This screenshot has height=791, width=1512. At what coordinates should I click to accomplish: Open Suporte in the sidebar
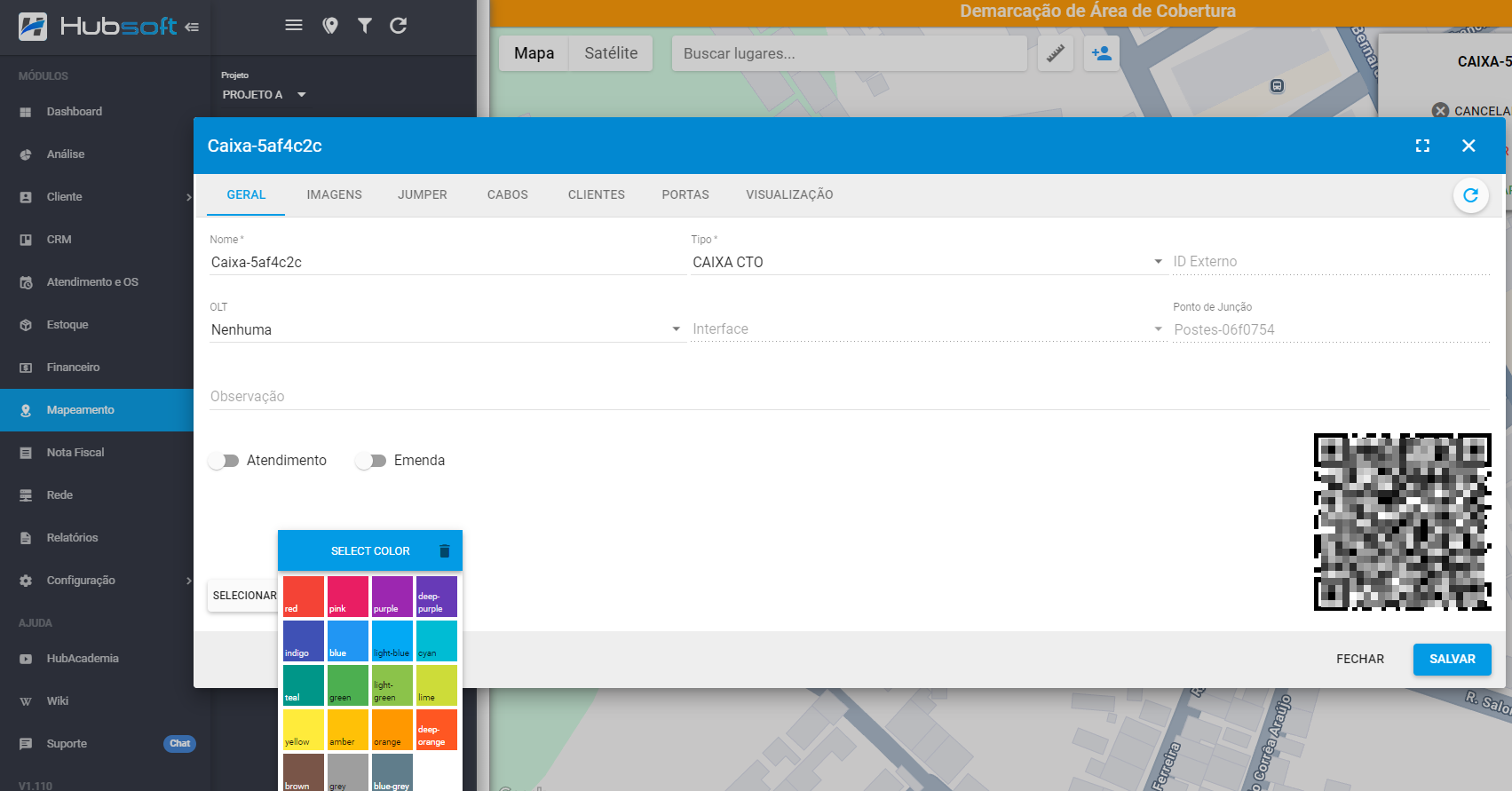(x=67, y=744)
